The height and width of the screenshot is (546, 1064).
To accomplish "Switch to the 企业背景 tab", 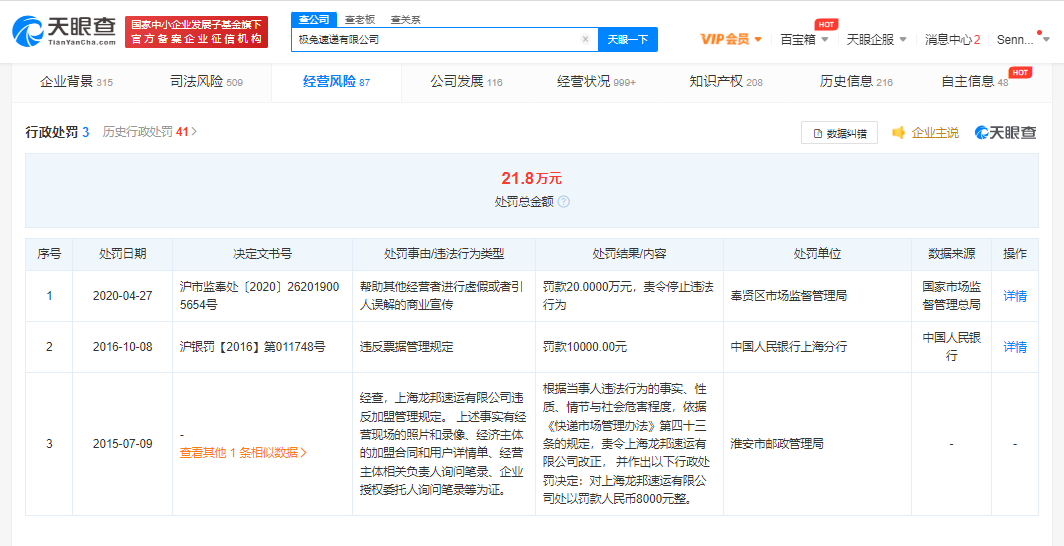I will coord(77,83).
